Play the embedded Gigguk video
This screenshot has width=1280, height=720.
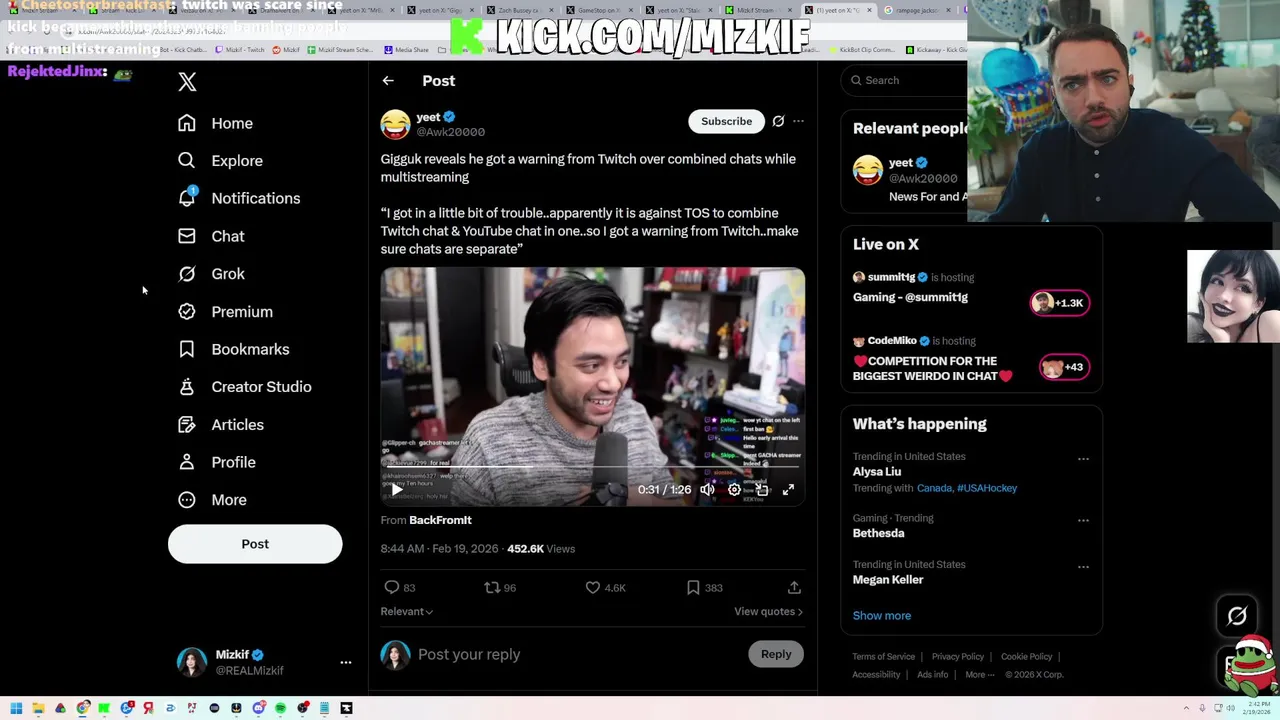pyautogui.click(x=397, y=490)
